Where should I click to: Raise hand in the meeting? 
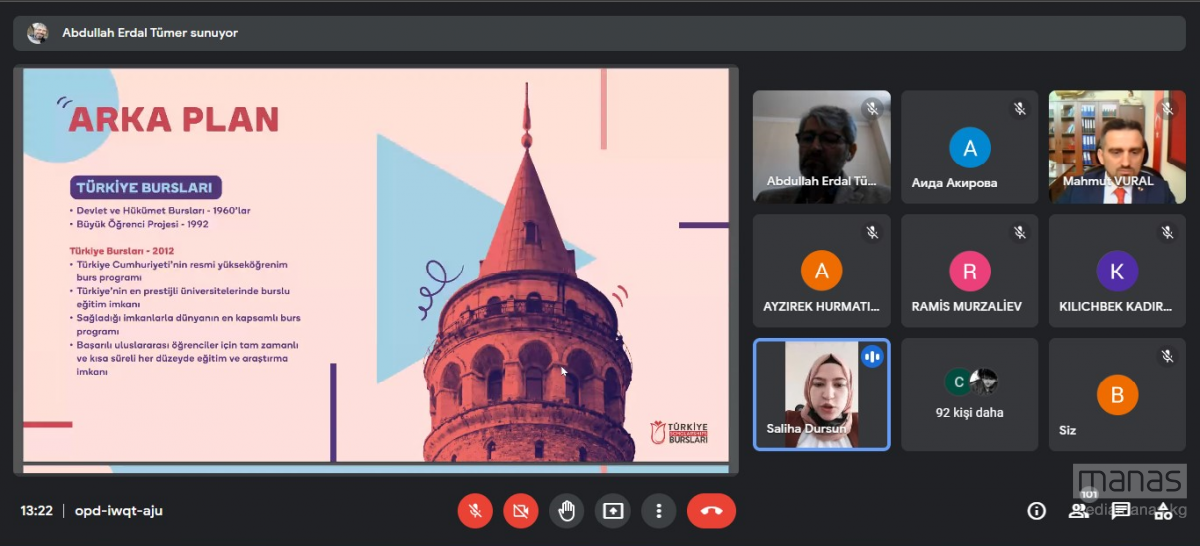pyautogui.click(x=567, y=511)
